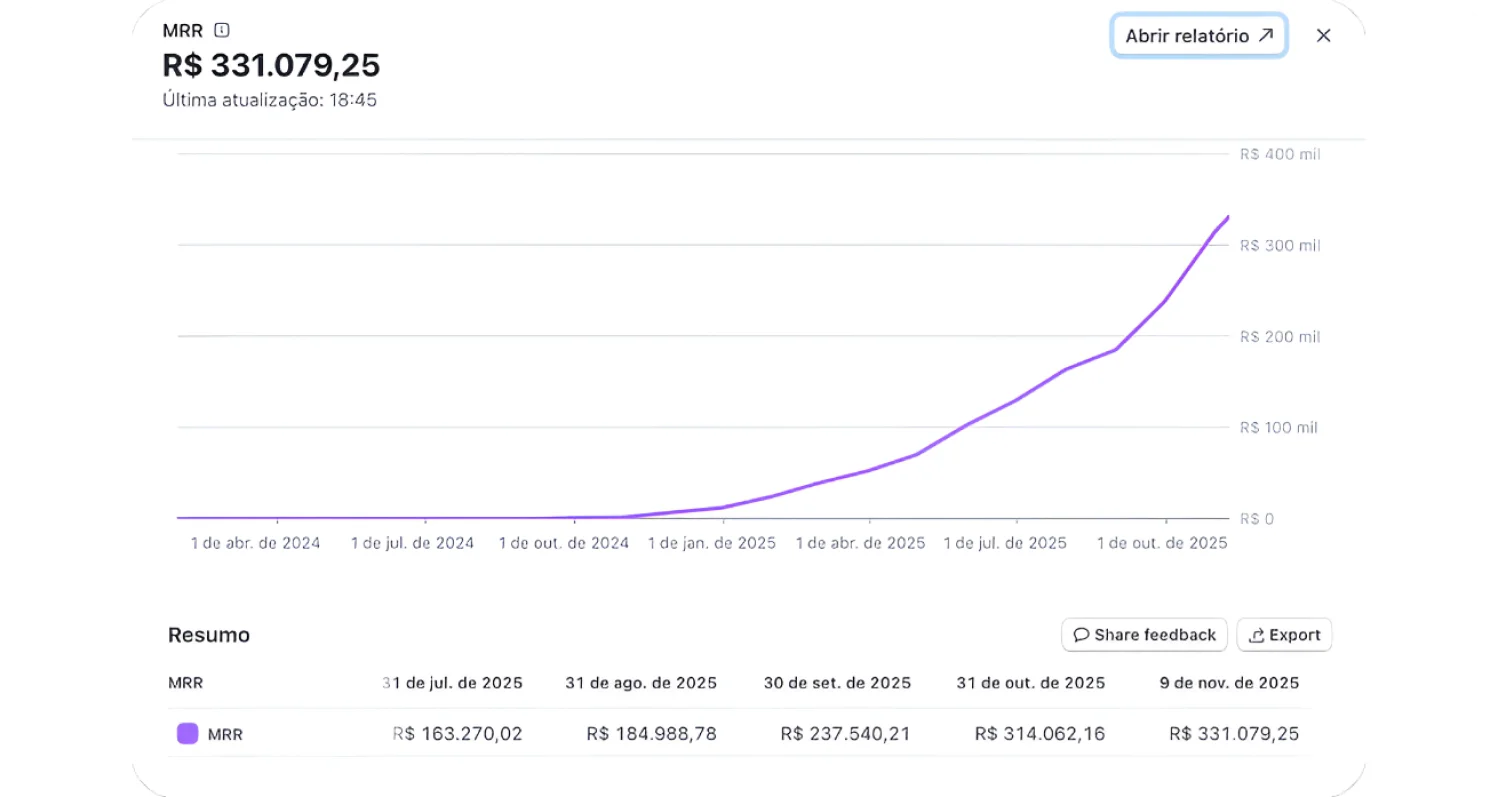This screenshot has height=797, width=1497.
Task: Click the purple MRR legend swatch
Action: (x=187, y=734)
